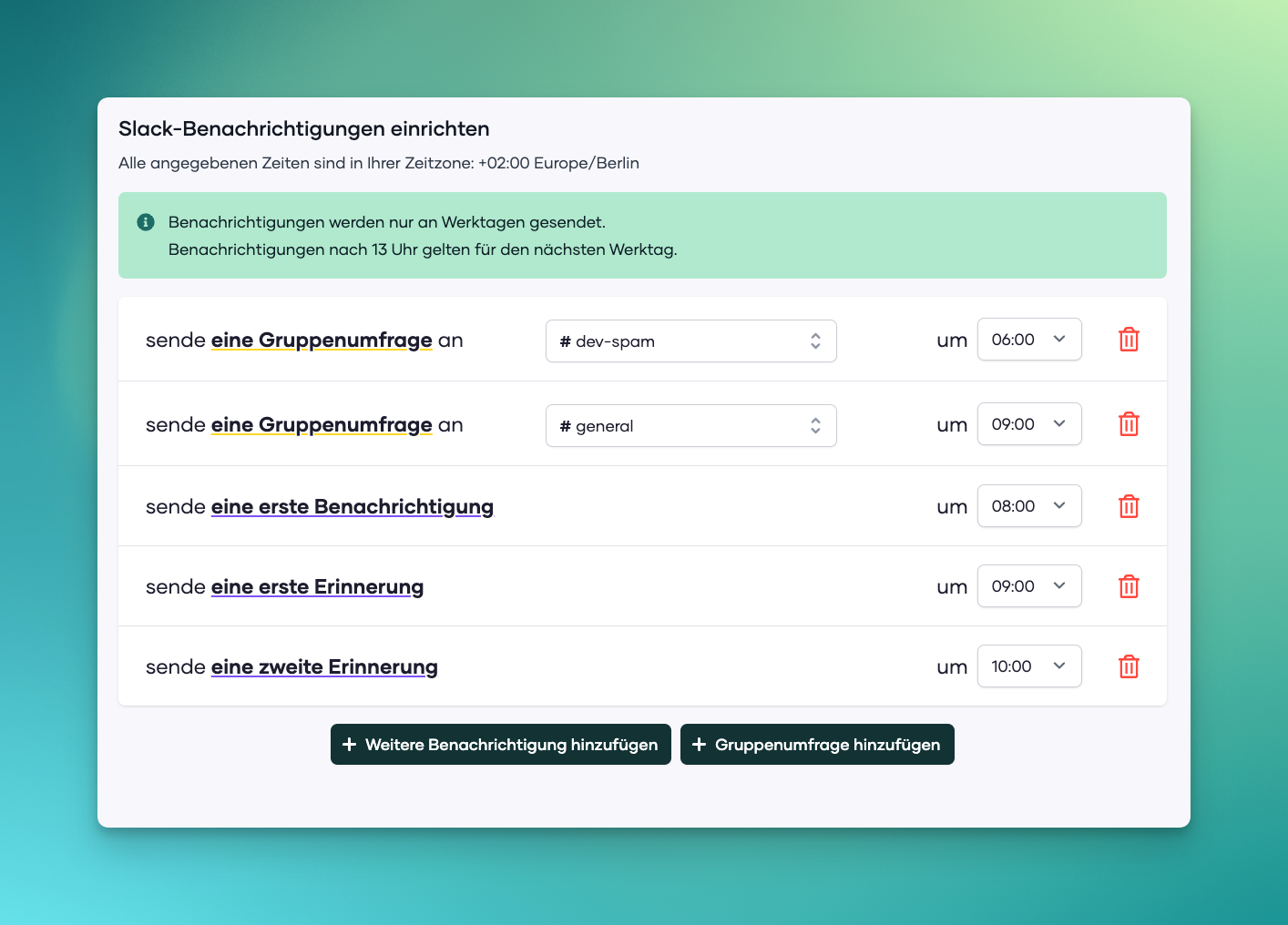Delete the zweite Erinnerung row

[1129, 666]
